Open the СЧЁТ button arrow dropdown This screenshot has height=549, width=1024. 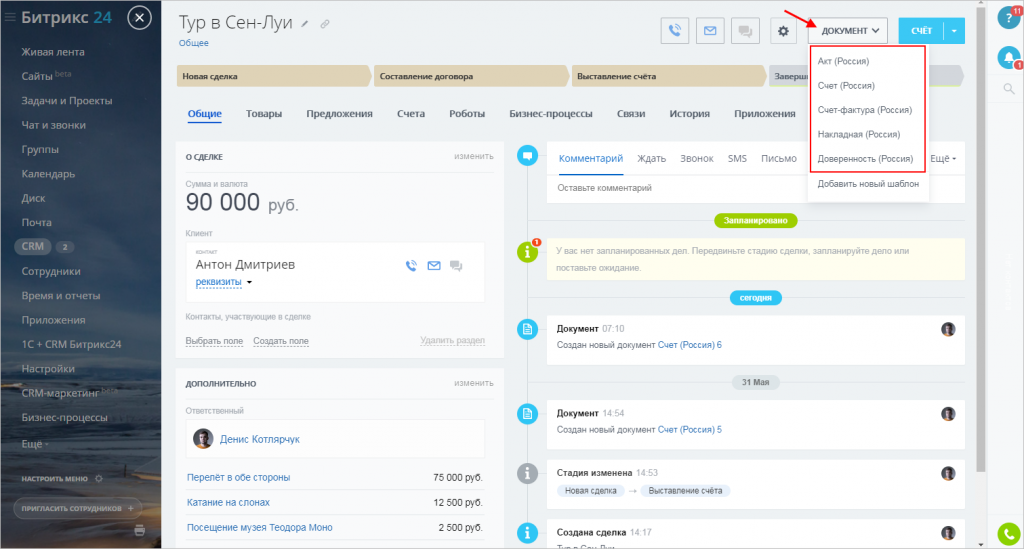(954, 31)
